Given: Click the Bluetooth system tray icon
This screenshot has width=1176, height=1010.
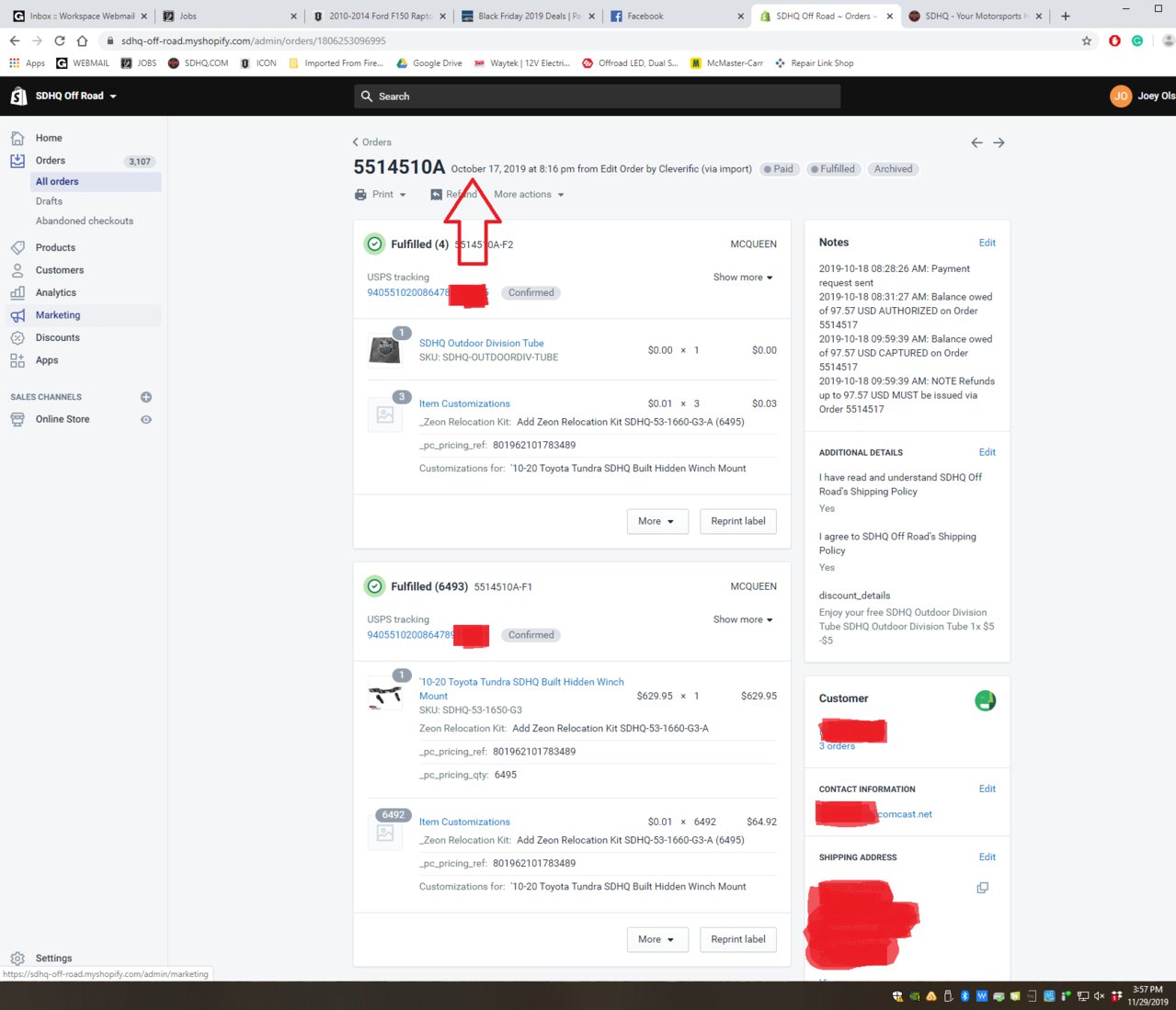Looking at the screenshot, I should (x=965, y=996).
